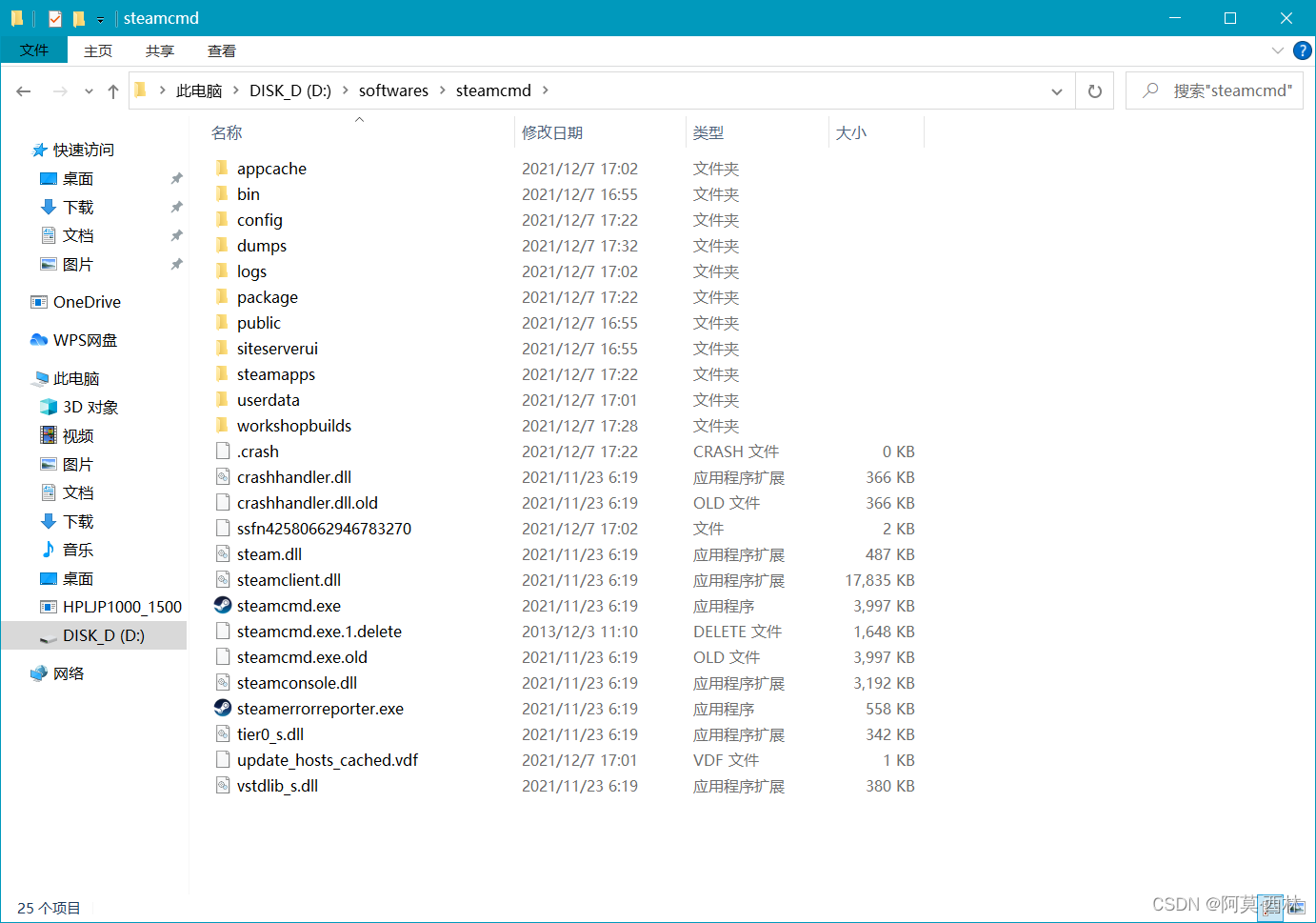
Task: Open the help question mark icon
Action: 1302,50
